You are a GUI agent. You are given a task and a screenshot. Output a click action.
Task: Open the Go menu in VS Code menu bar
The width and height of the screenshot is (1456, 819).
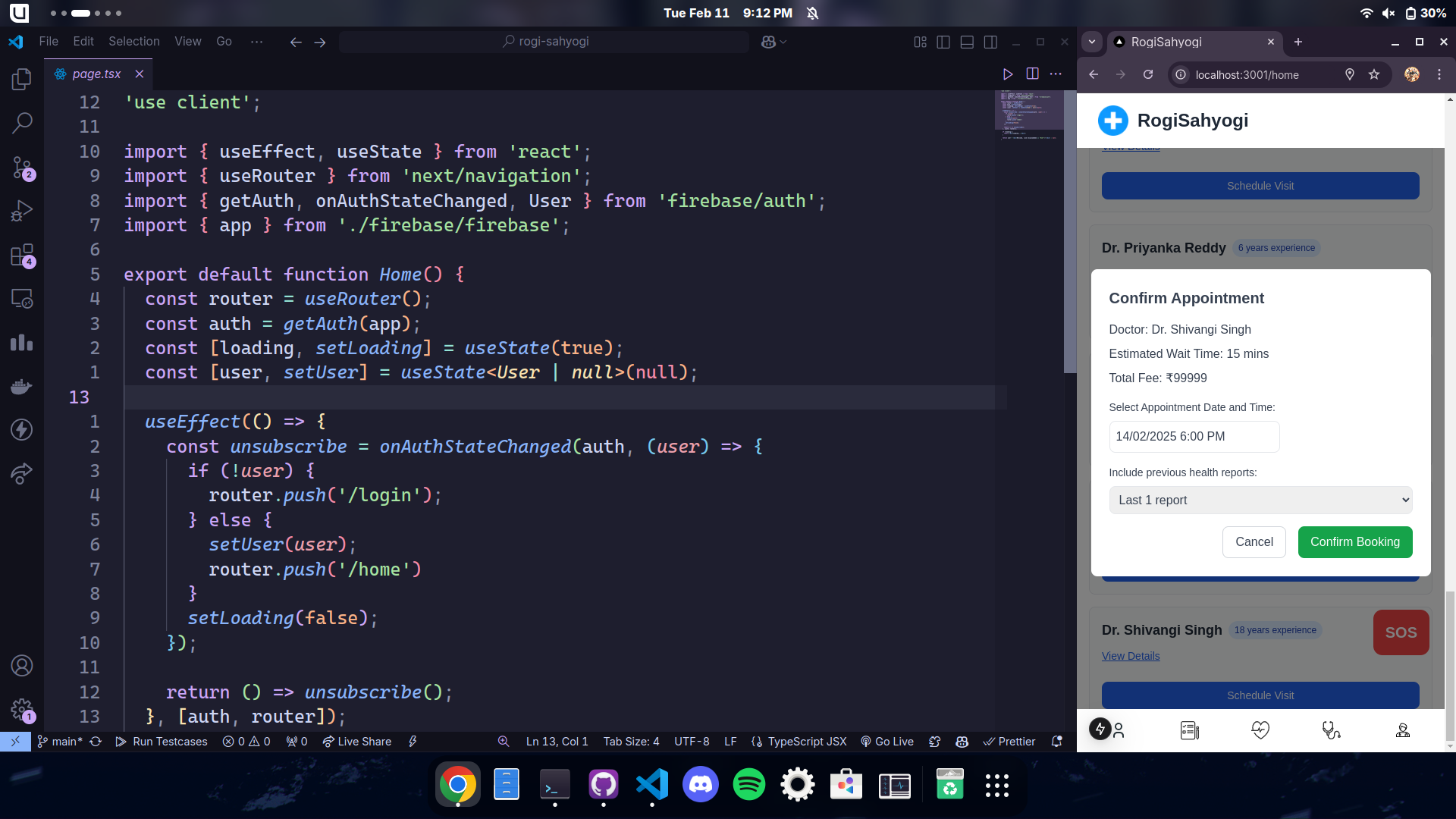point(222,42)
